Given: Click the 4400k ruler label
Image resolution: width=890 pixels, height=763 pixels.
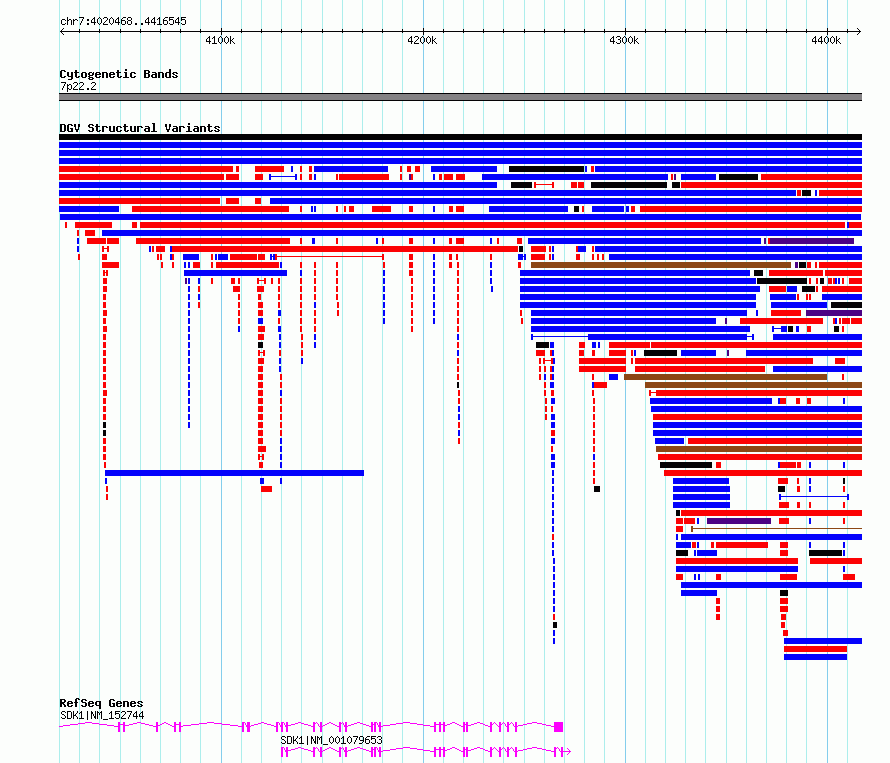Looking at the screenshot, I should pyautogui.click(x=826, y=40).
